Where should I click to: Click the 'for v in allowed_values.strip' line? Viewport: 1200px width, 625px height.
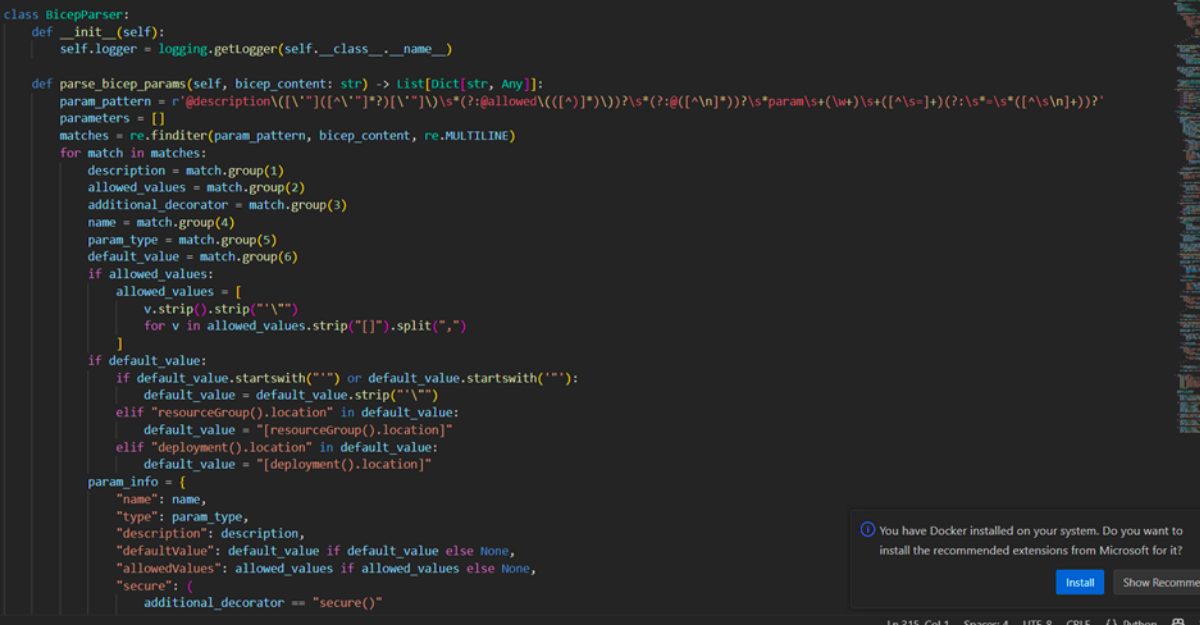[305, 326]
